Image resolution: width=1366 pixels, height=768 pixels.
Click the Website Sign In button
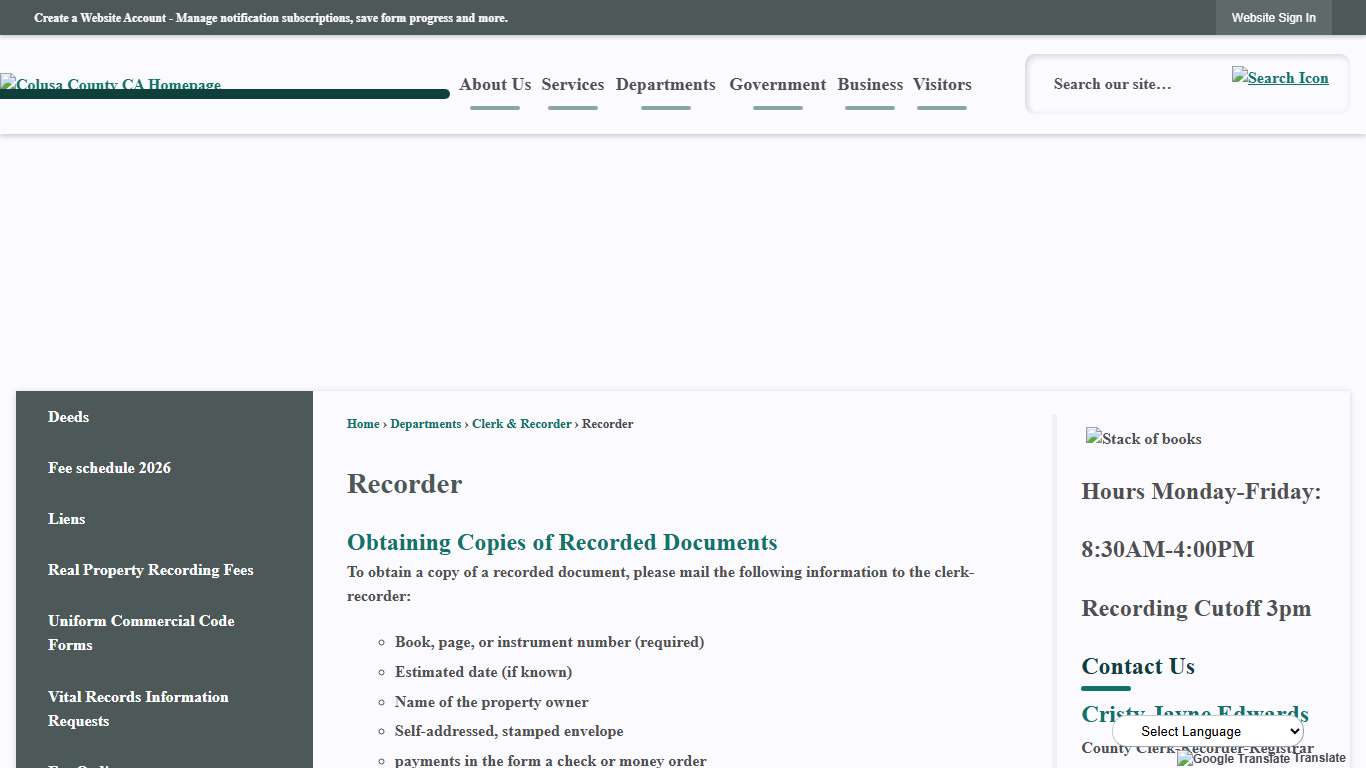[1273, 17]
